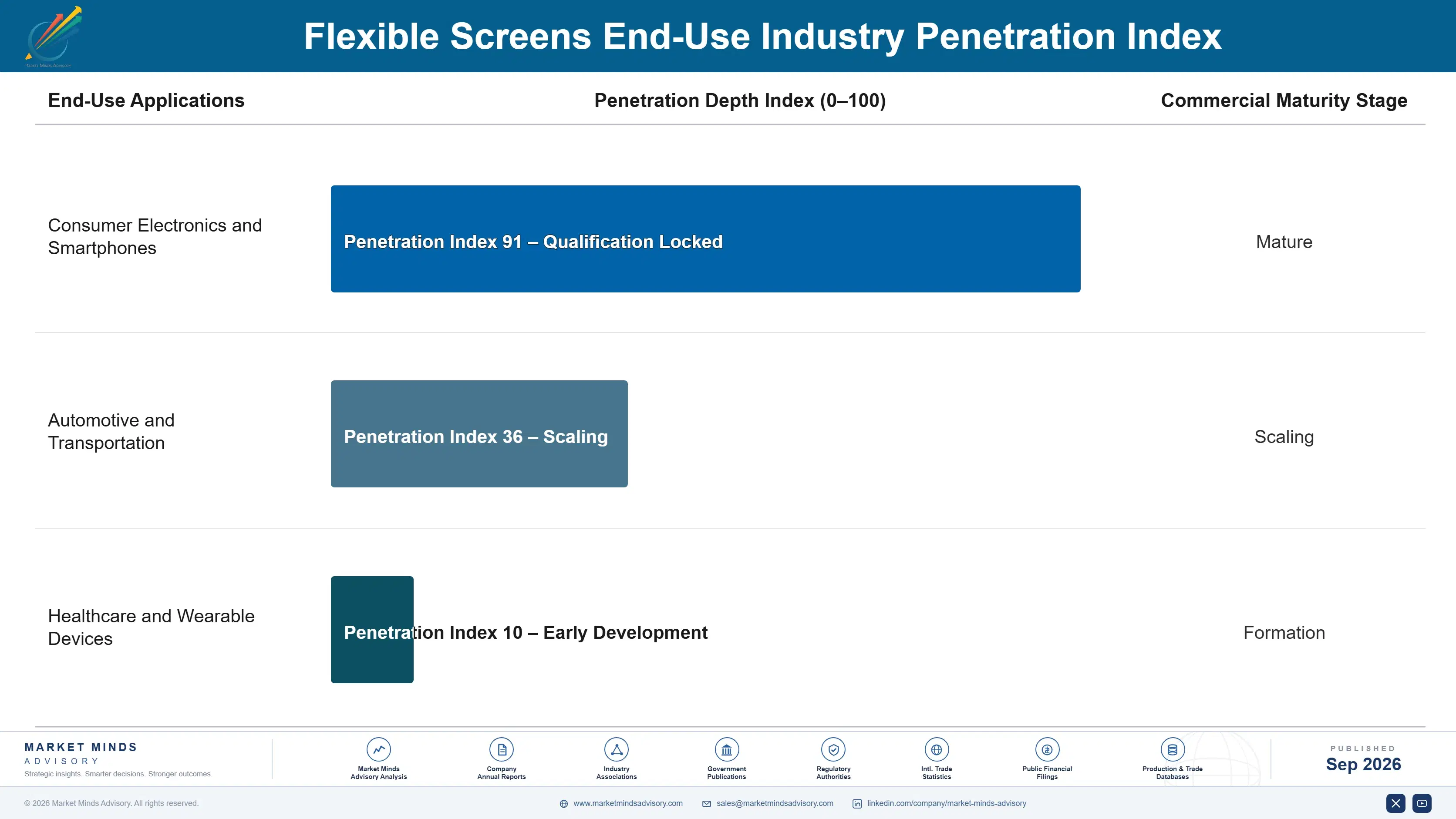
Task: Click 'Healthcare and Wearable Devices' row label
Action: [x=151, y=627]
